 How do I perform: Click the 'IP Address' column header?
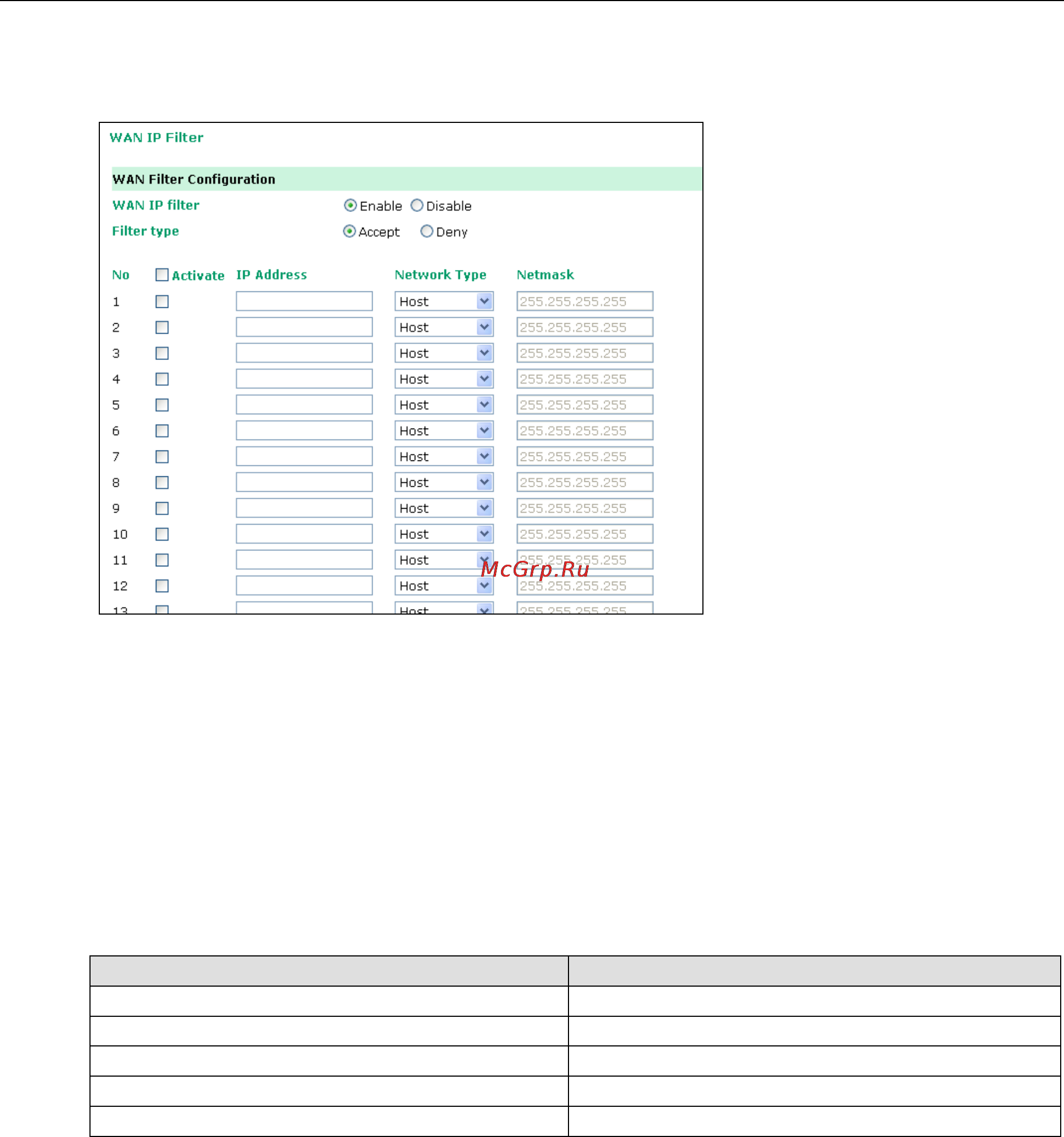272,275
